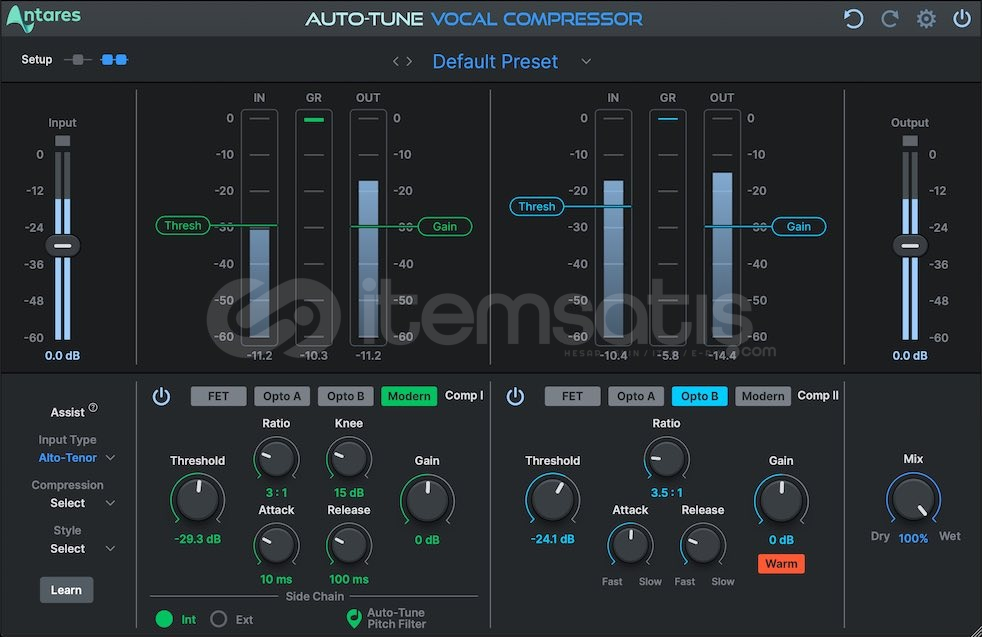Toggle Comp II power button
Image resolution: width=982 pixels, height=637 pixels.
tap(515, 396)
